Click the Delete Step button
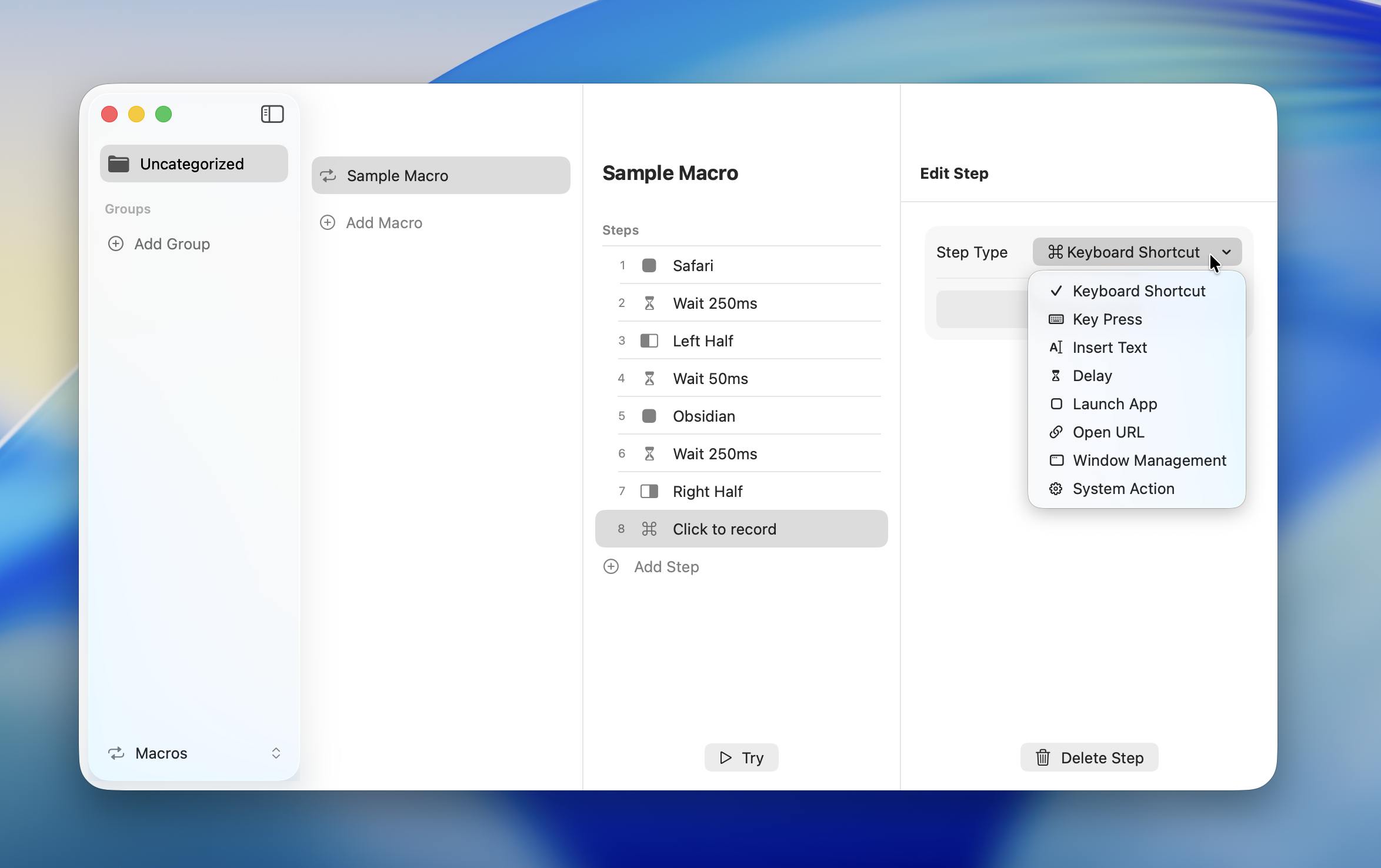 [x=1089, y=757]
